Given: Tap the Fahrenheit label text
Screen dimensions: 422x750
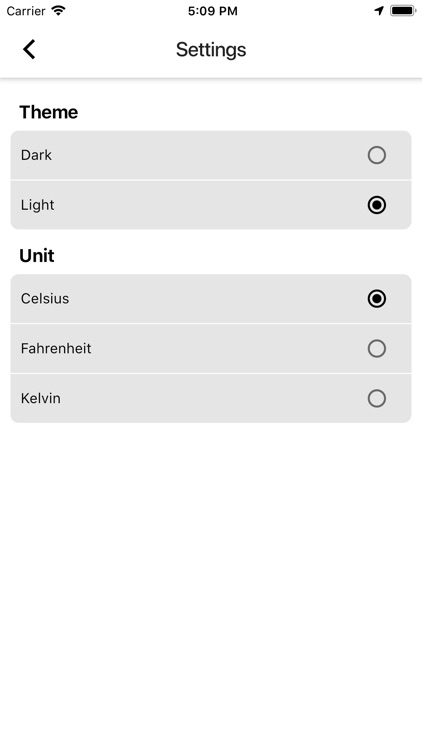Looking at the screenshot, I should click(x=56, y=348).
